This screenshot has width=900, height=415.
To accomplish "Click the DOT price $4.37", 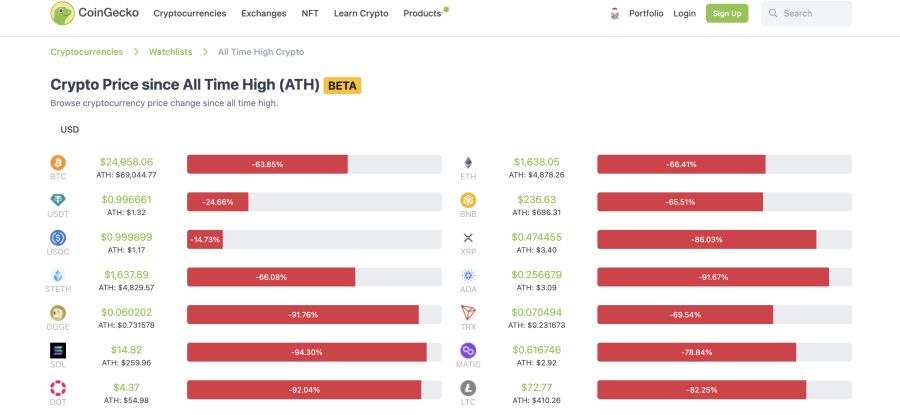I will click(127, 387).
